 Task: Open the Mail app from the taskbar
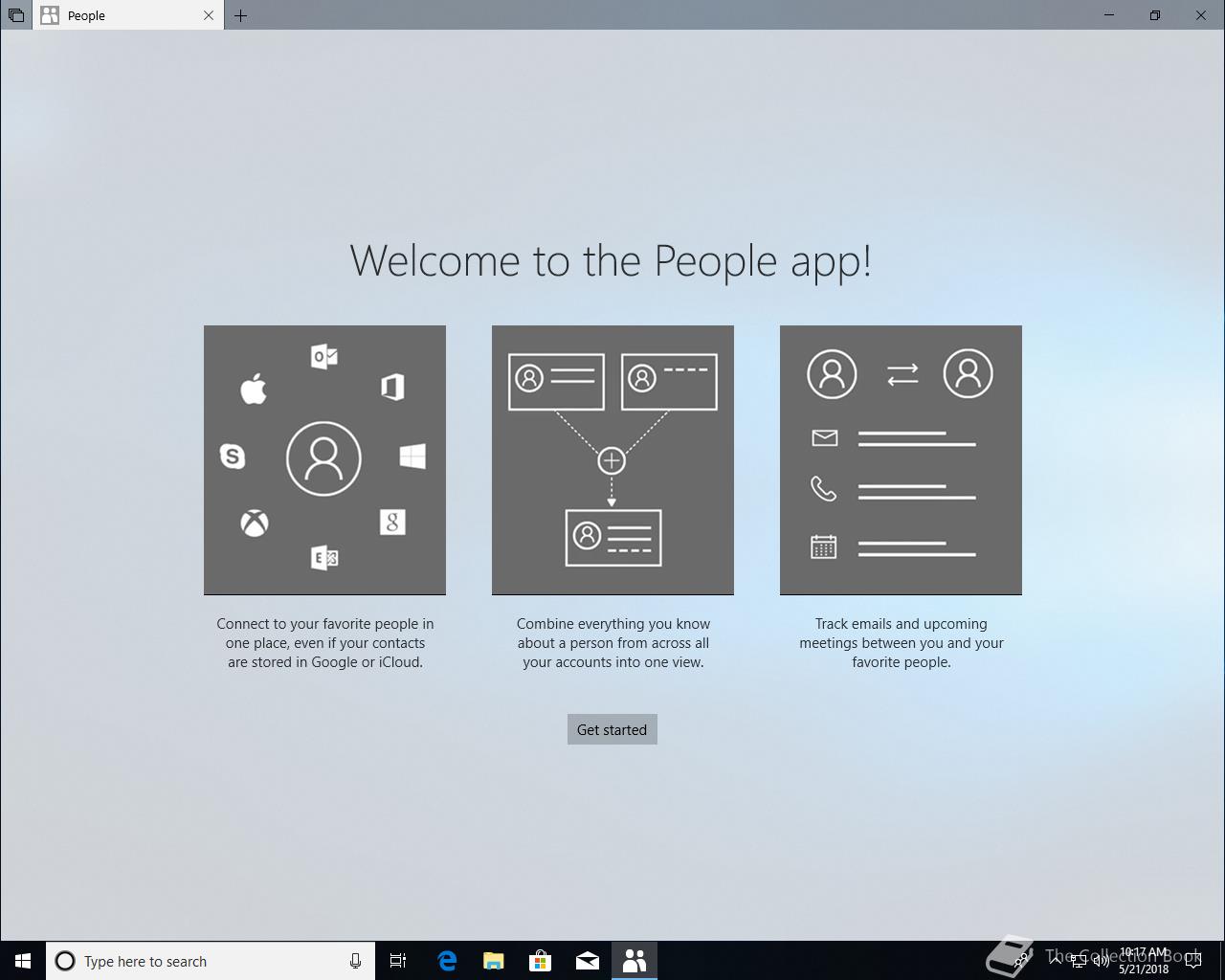588,961
